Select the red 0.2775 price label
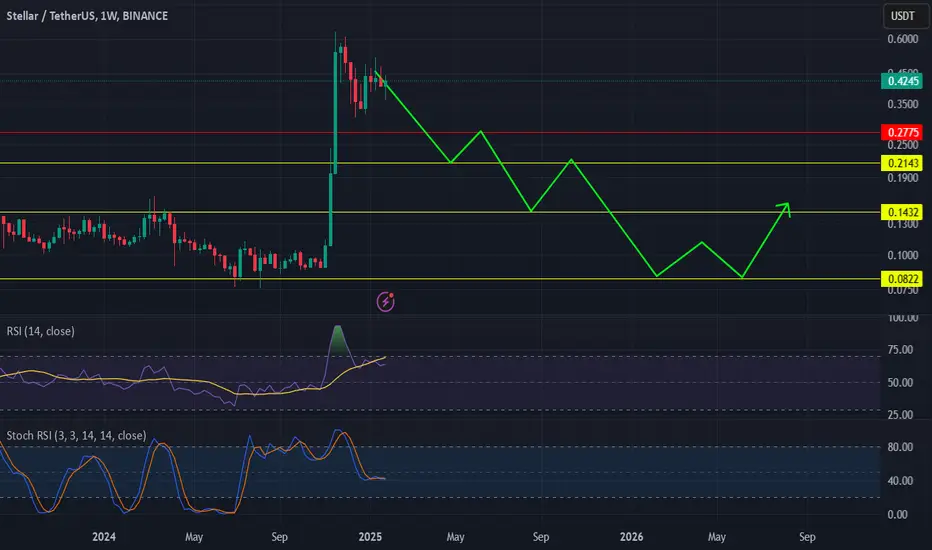This screenshot has height=550, width=932. [902, 132]
